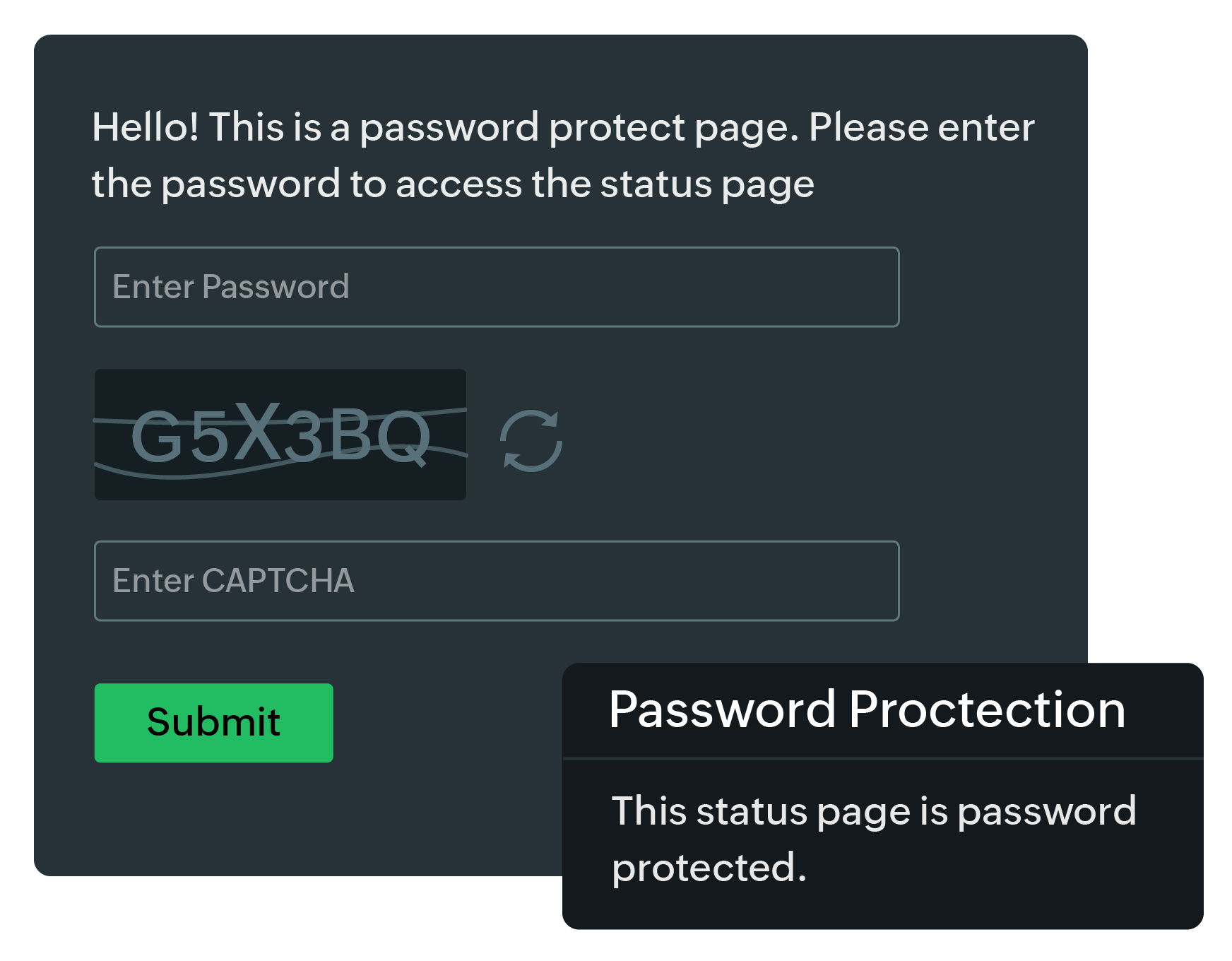Click the icon to regenerate the CAPTCHA
The image size is (1232, 961).
click(530, 440)
